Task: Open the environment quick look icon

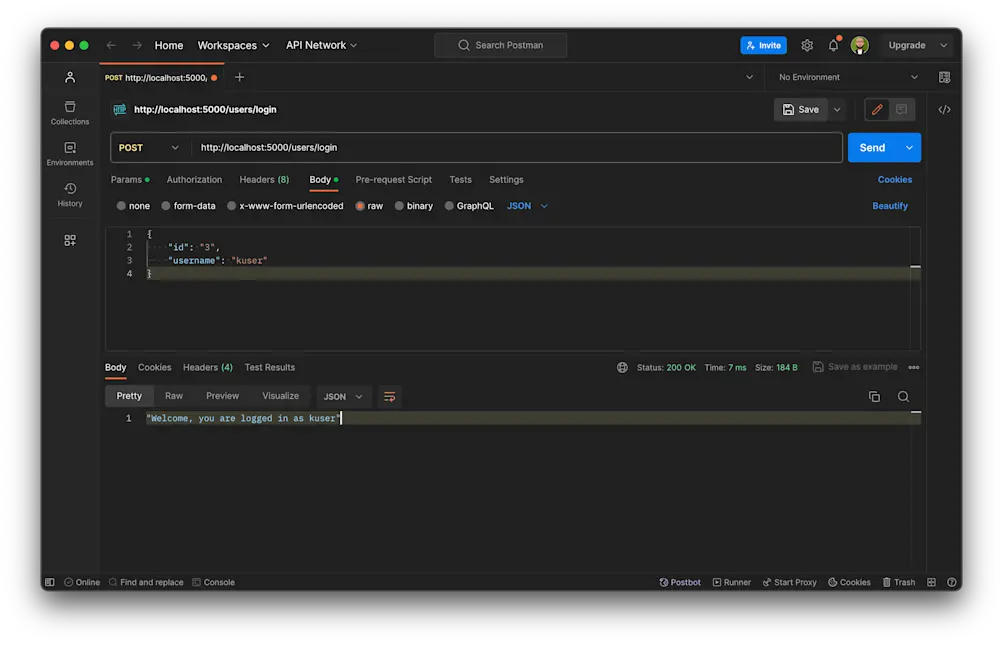Action: [x=944, y=77]
